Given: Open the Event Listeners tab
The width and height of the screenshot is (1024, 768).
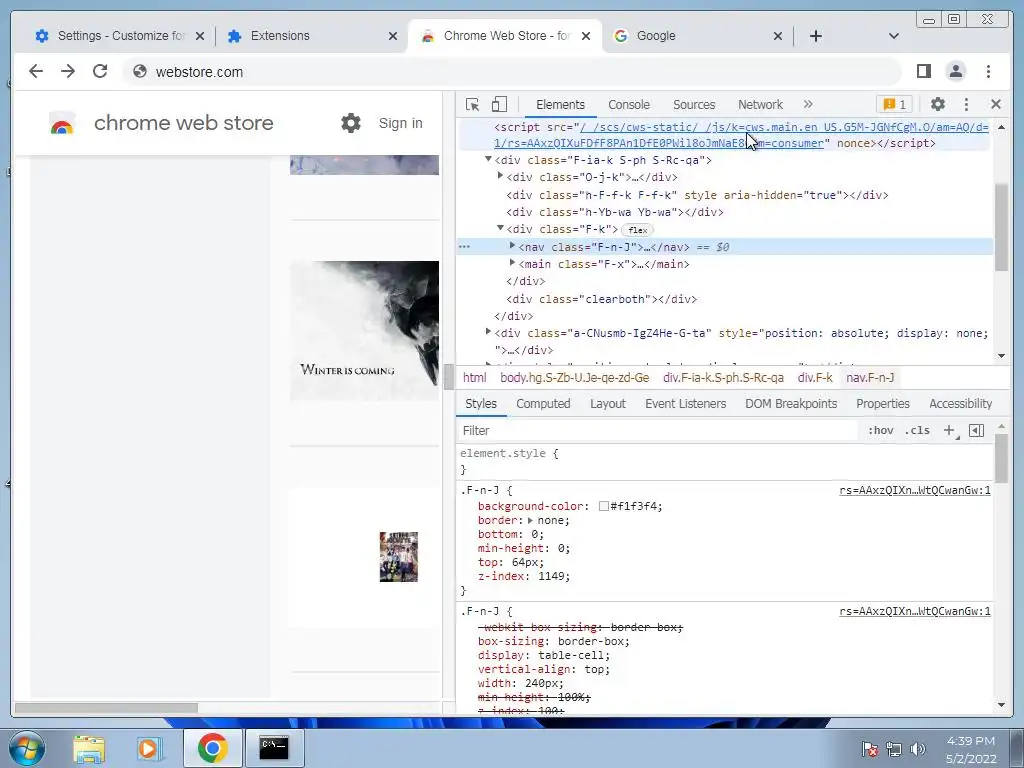Looking at the screenshot, I should tap(686, 404).
